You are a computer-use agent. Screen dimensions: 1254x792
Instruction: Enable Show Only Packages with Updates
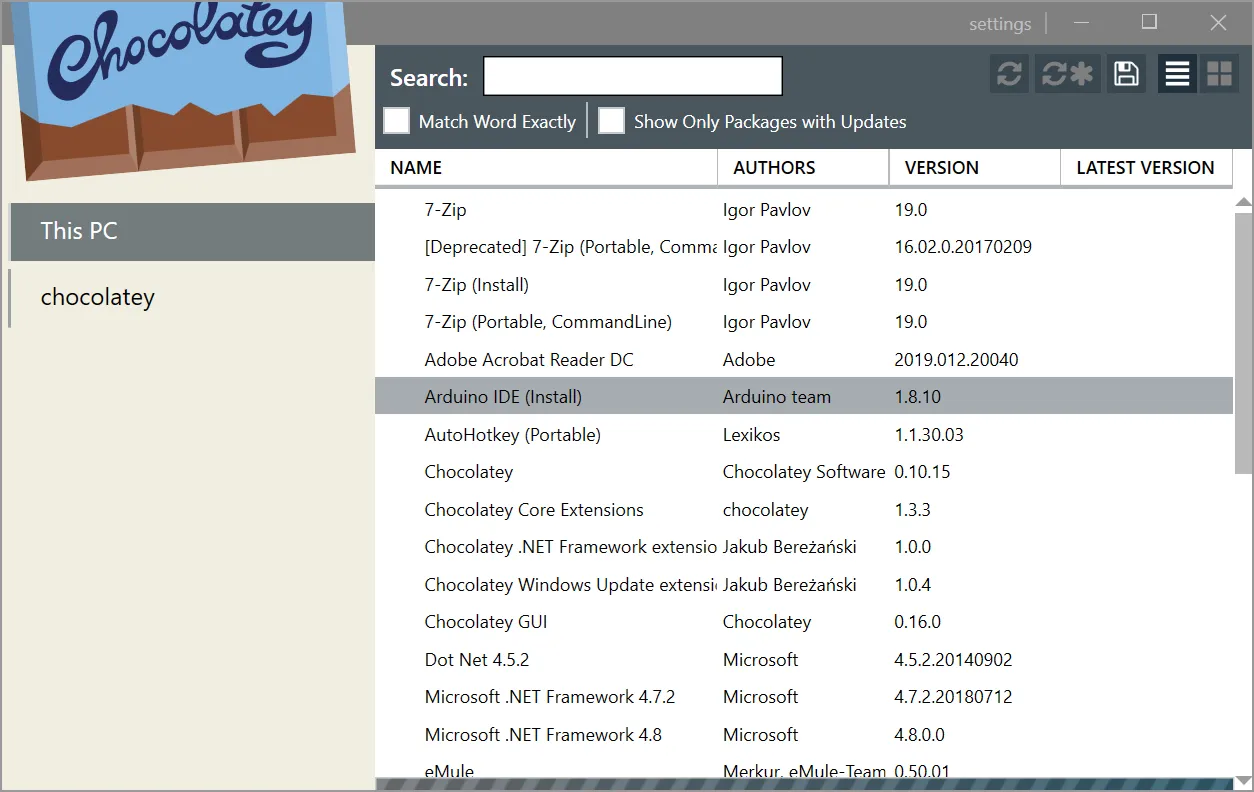tap(612, 121)
